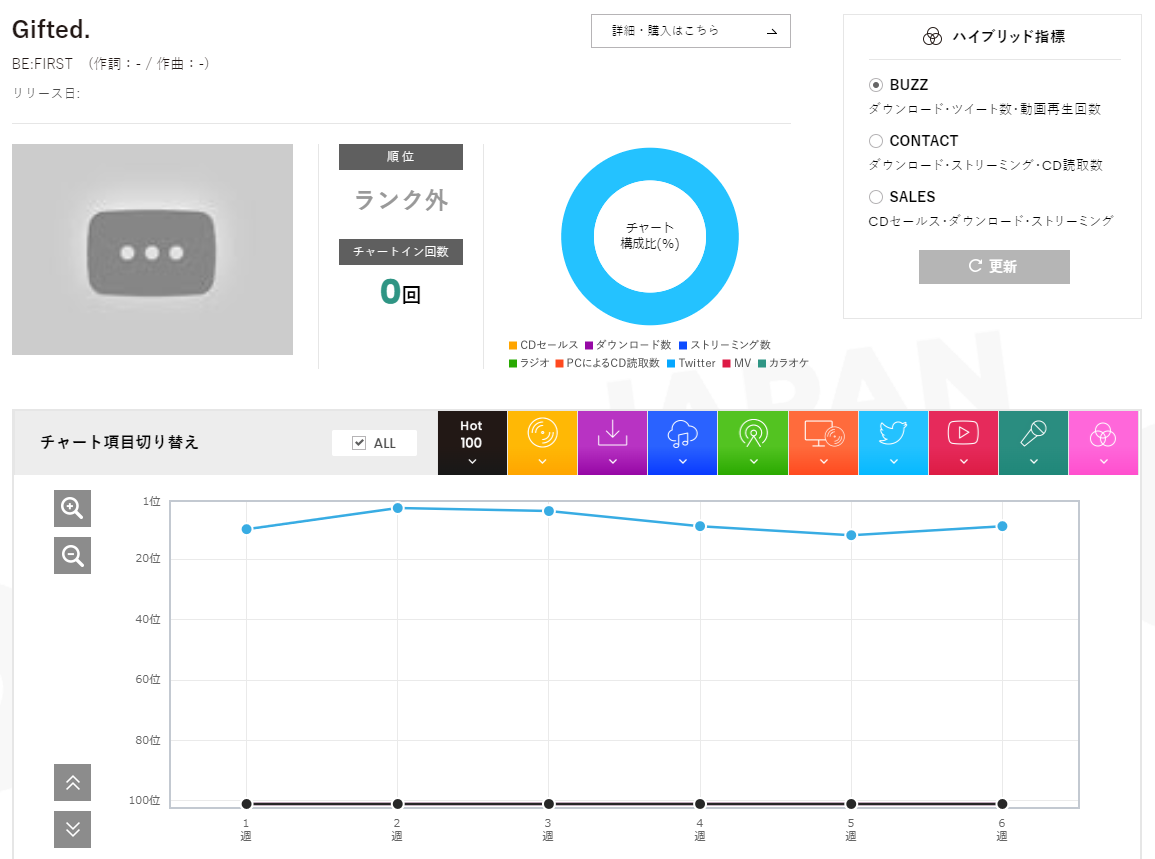Viewport: 1155px width, 859px height.
Task: Click the blue chart composition donut ring
Action: pos(578,236)
